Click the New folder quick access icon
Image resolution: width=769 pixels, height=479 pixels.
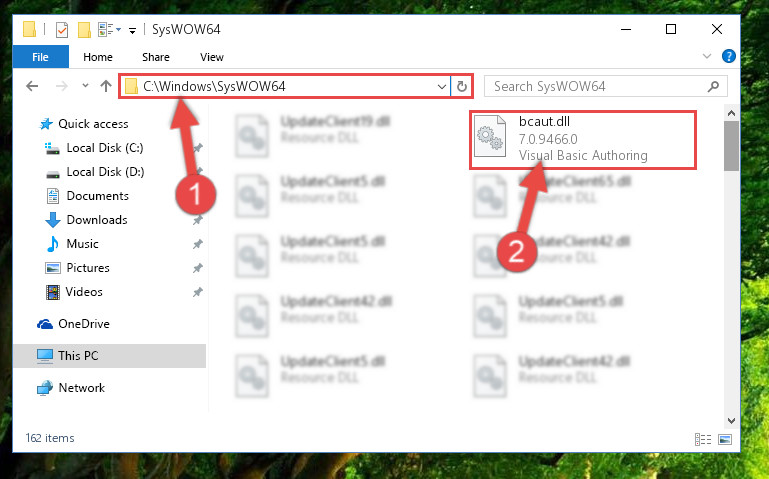pyautogui.click(x=84, y=30)
